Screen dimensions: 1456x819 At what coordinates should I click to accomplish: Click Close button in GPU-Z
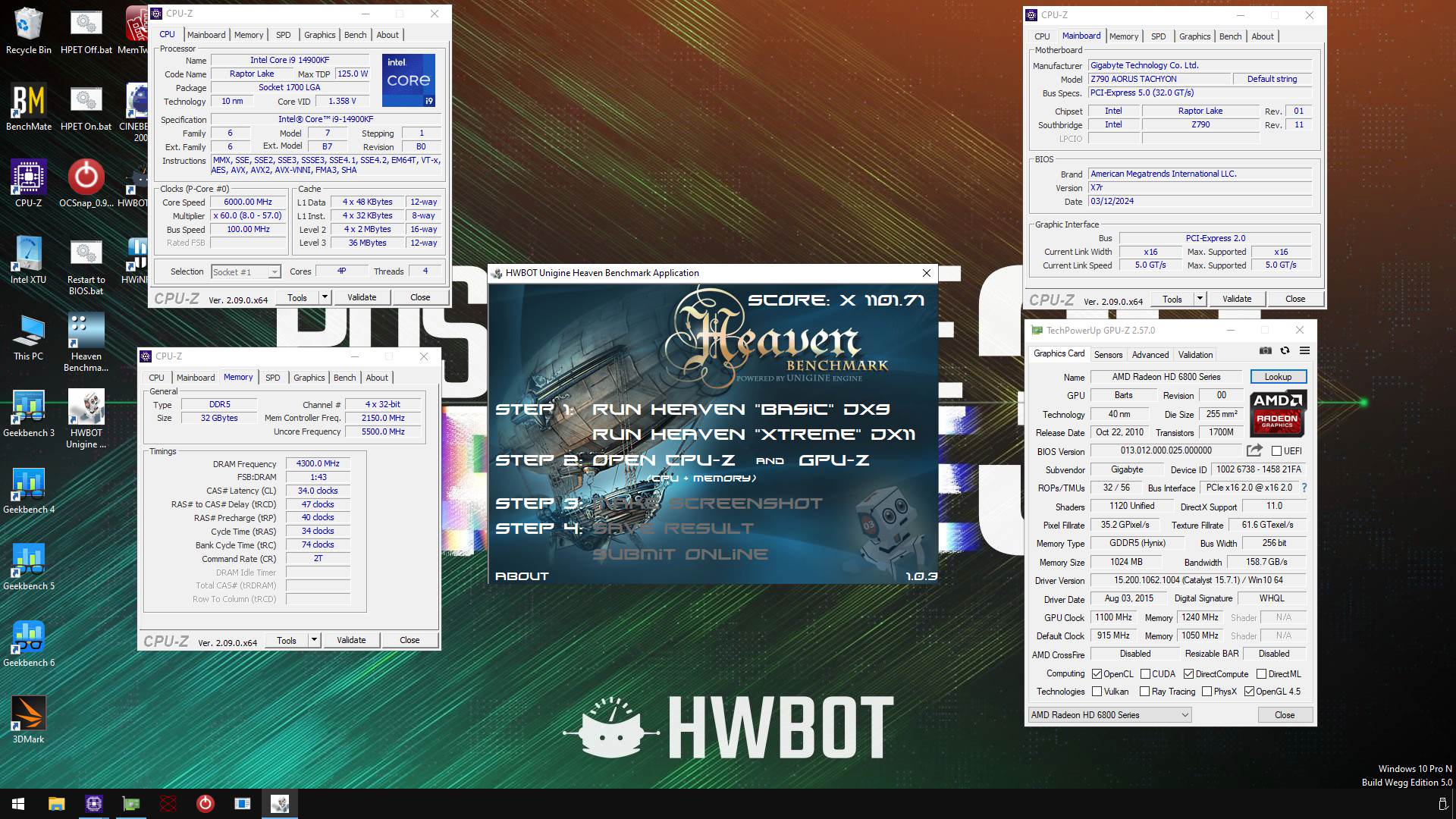pos(1285,714)
